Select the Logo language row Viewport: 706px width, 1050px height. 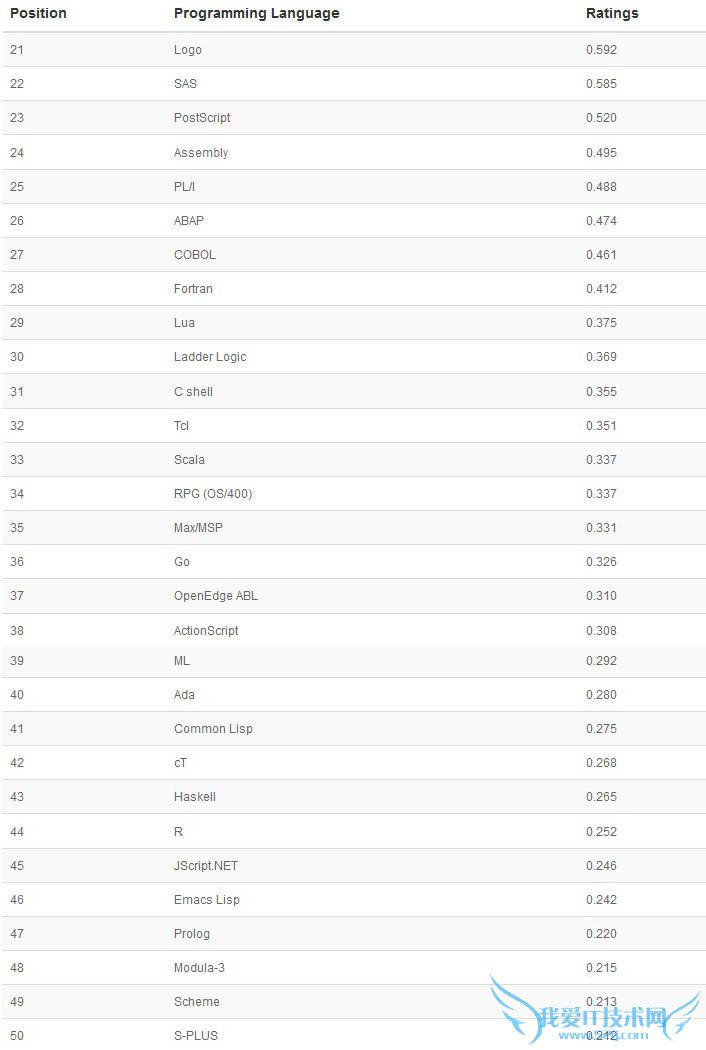pyautogui.click(x=188, y=50)
